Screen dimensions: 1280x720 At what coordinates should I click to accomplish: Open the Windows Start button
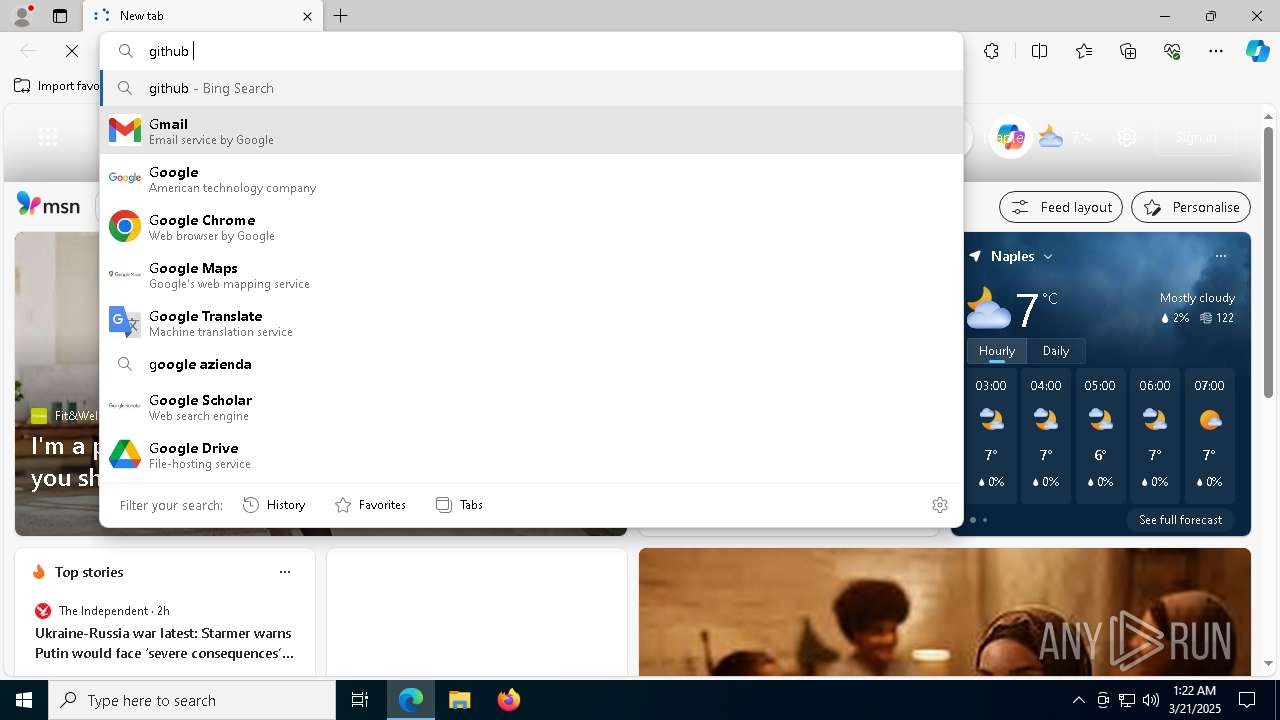coord(24,700)
